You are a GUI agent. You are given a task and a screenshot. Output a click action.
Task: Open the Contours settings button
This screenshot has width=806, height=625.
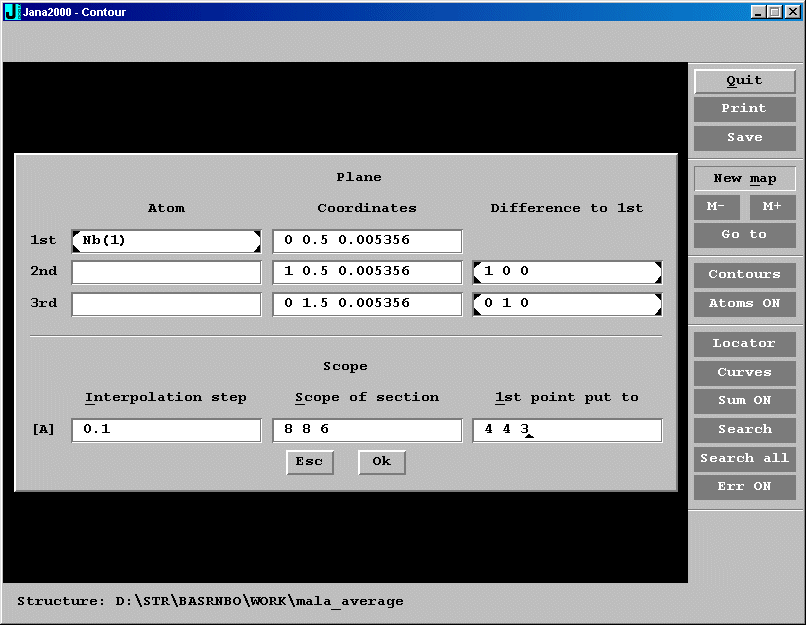click(x=744, y=275)
